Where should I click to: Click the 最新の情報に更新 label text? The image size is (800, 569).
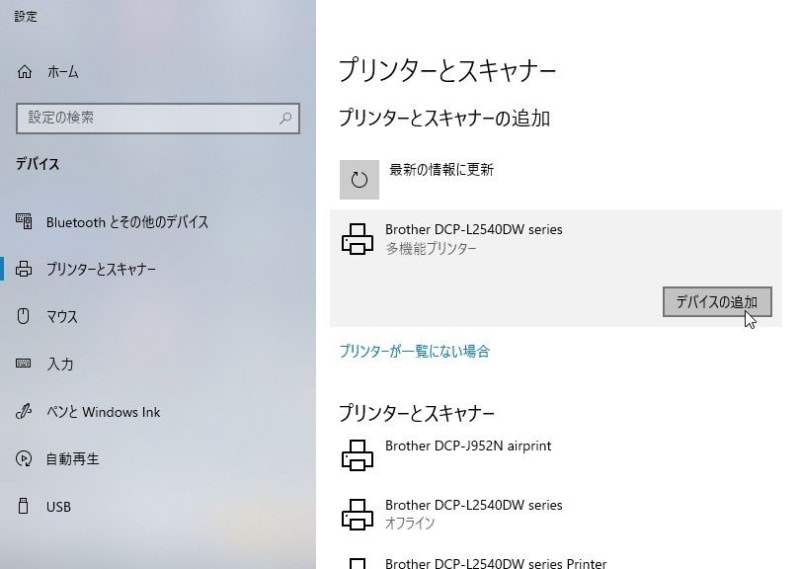pyautogui.click(x=441, y=170)
